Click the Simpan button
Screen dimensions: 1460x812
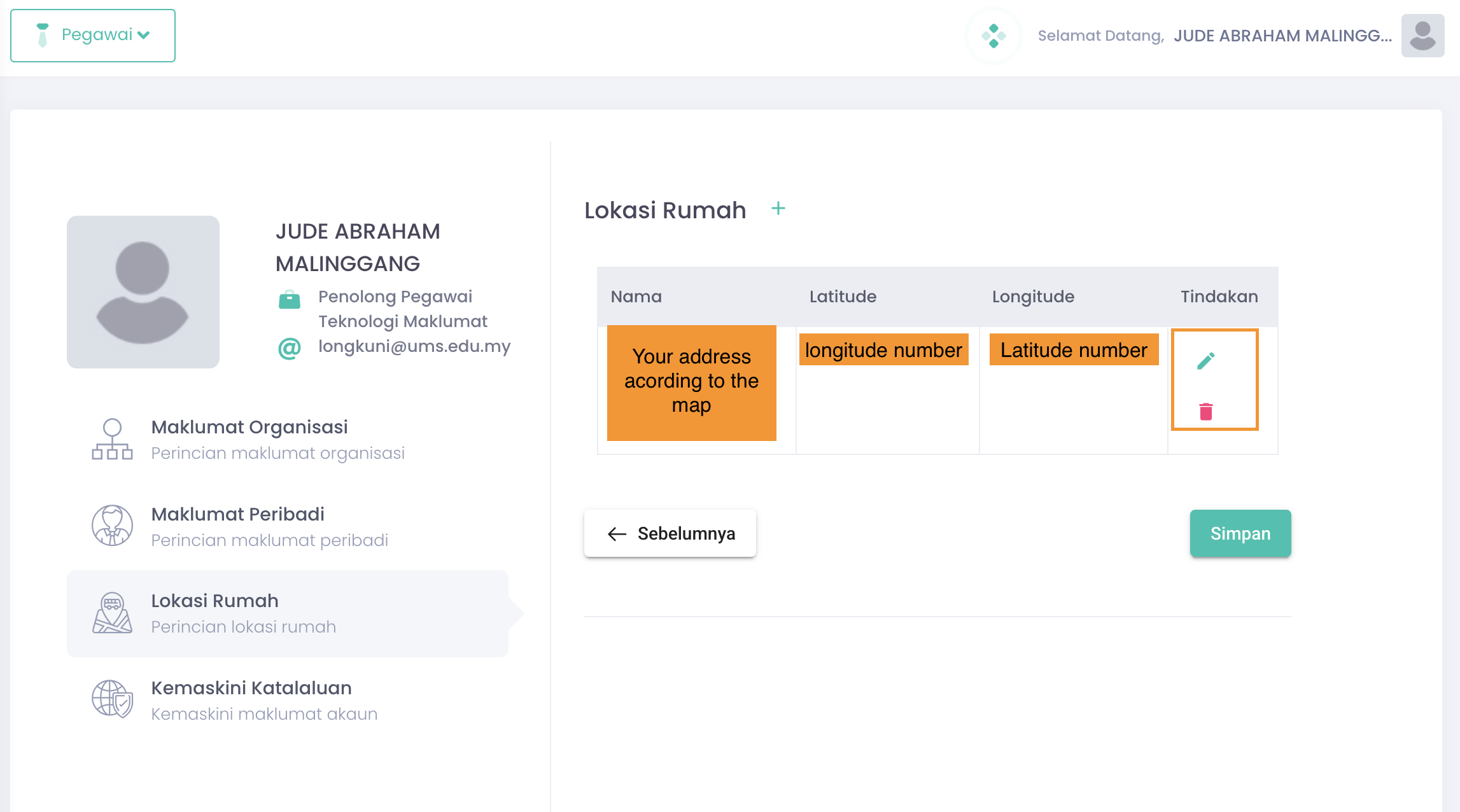1240,533
